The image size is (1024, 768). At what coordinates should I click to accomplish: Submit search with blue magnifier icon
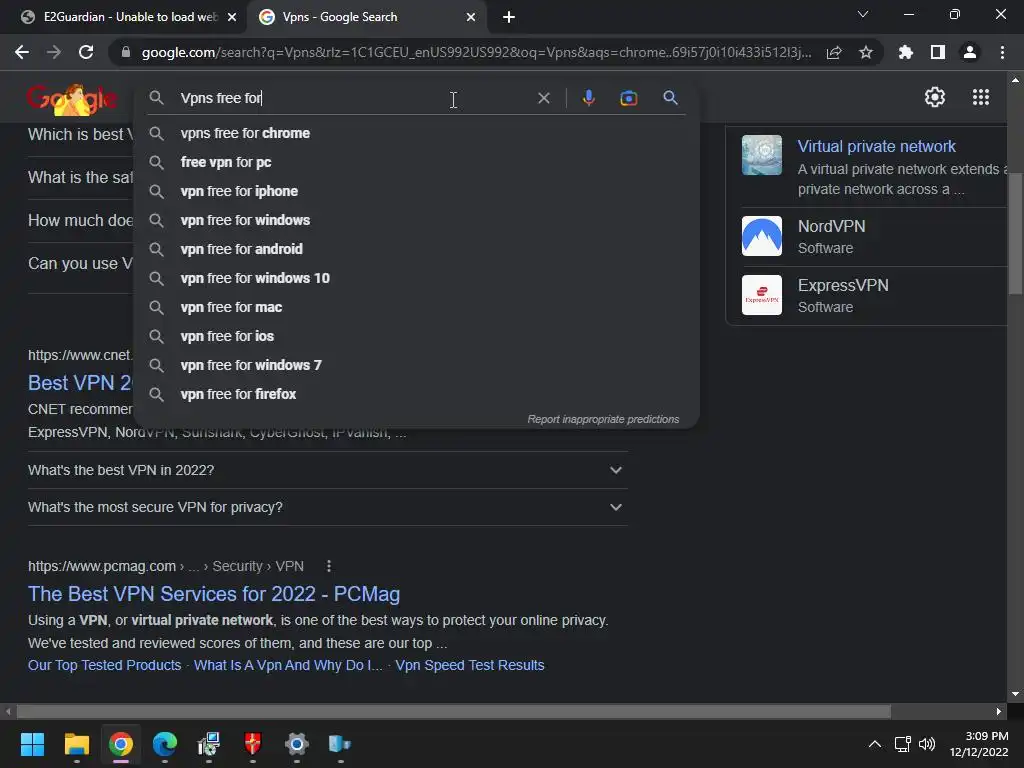coord(670,98)
